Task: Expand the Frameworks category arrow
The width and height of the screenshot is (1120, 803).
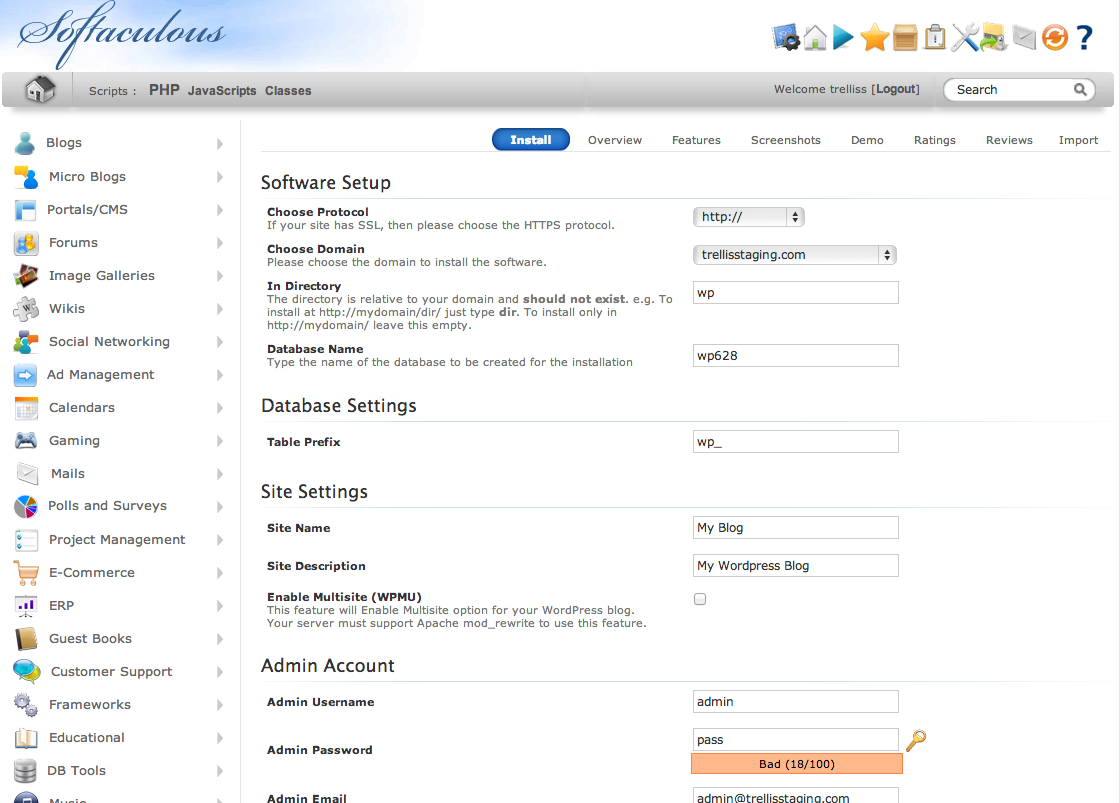Action: [220, 705]
